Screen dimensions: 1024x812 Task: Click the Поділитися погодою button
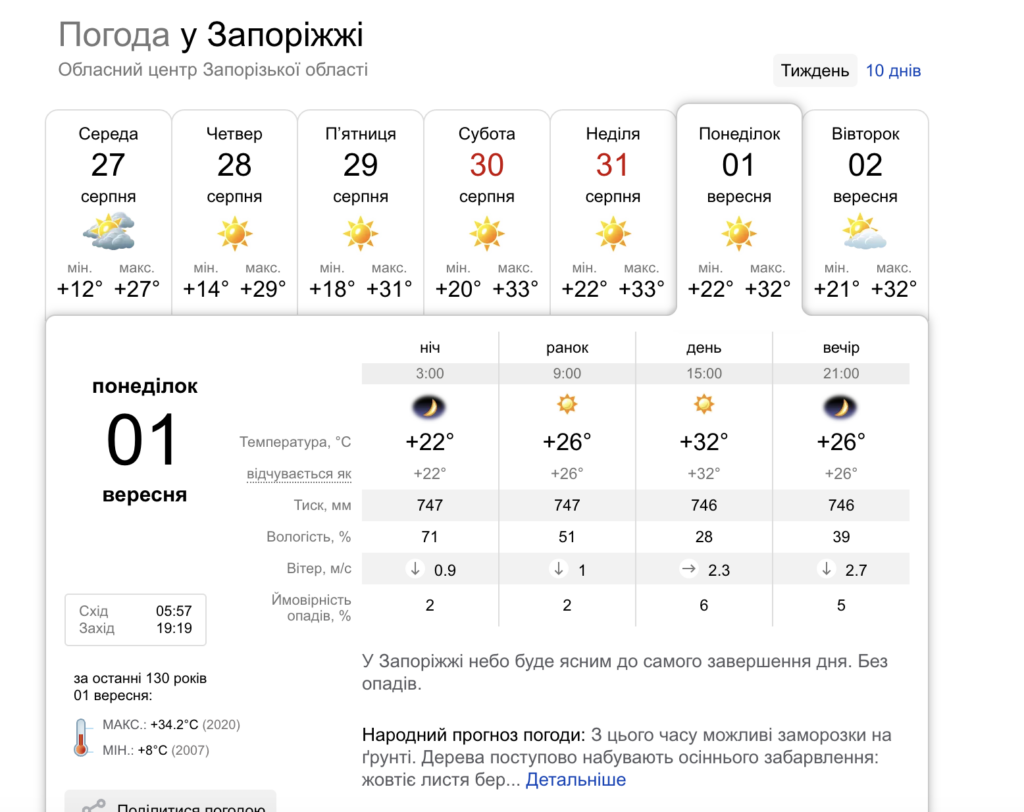click(190, 806)
